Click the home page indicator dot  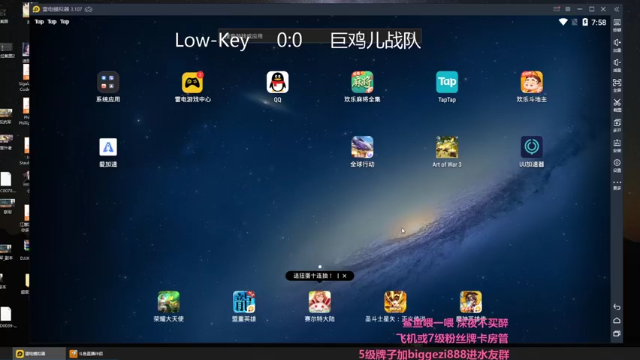point(320,267)
